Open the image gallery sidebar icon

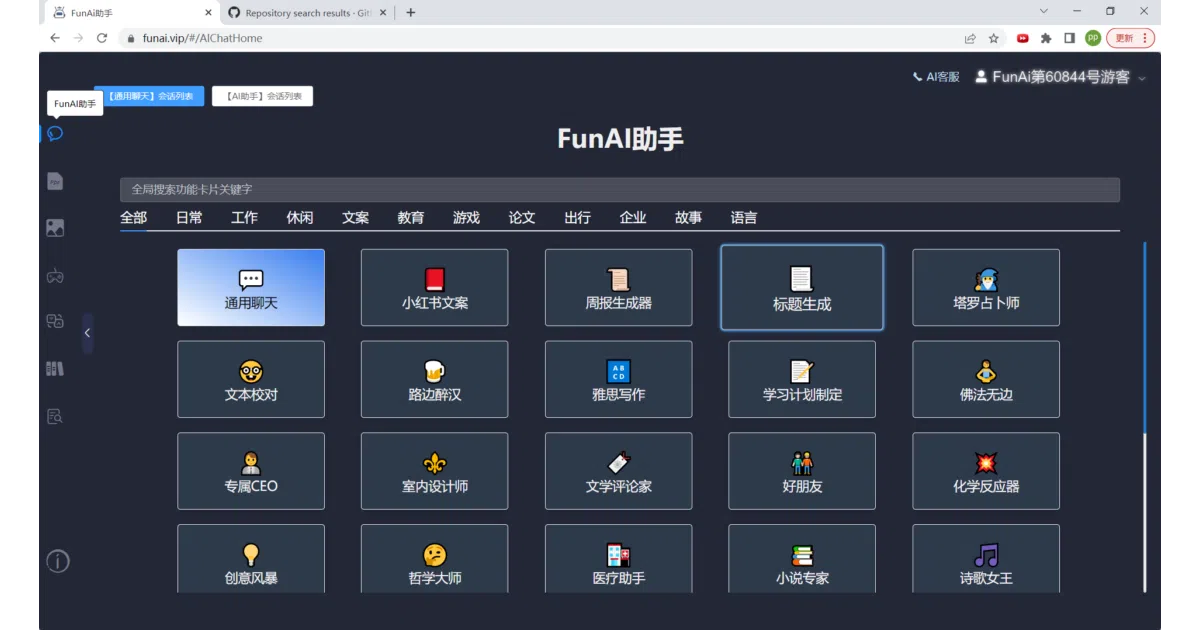pos(55,228)
